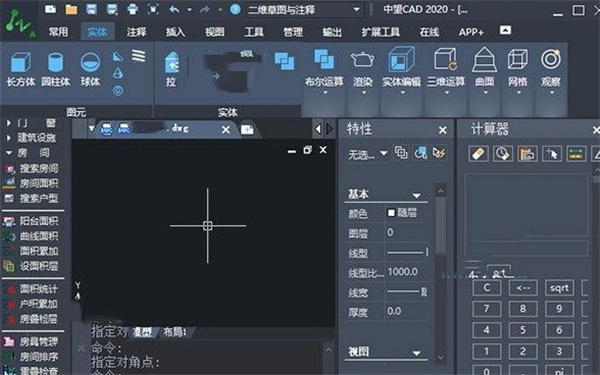Click the 特性 panel vertical scrollbar
Image resolution: width=600 pixels, height=375 pixels.
[440, 226]
